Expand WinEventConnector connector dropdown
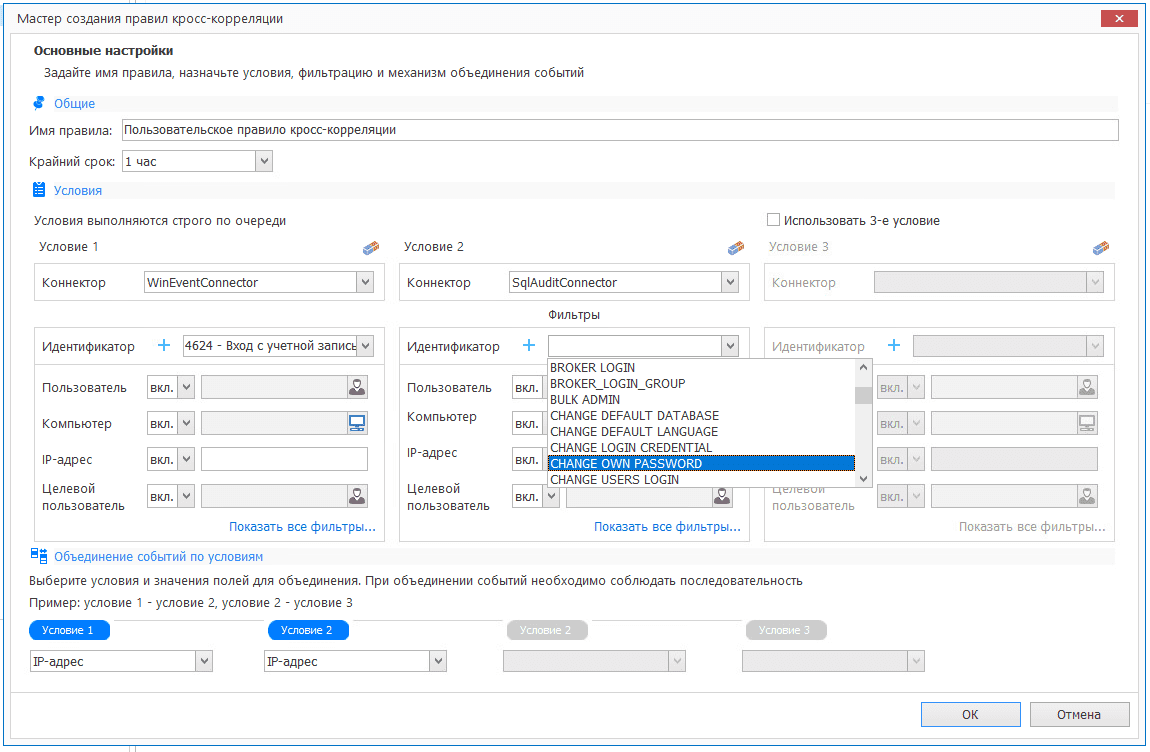 pyautogui.click(x=365, y=283)
